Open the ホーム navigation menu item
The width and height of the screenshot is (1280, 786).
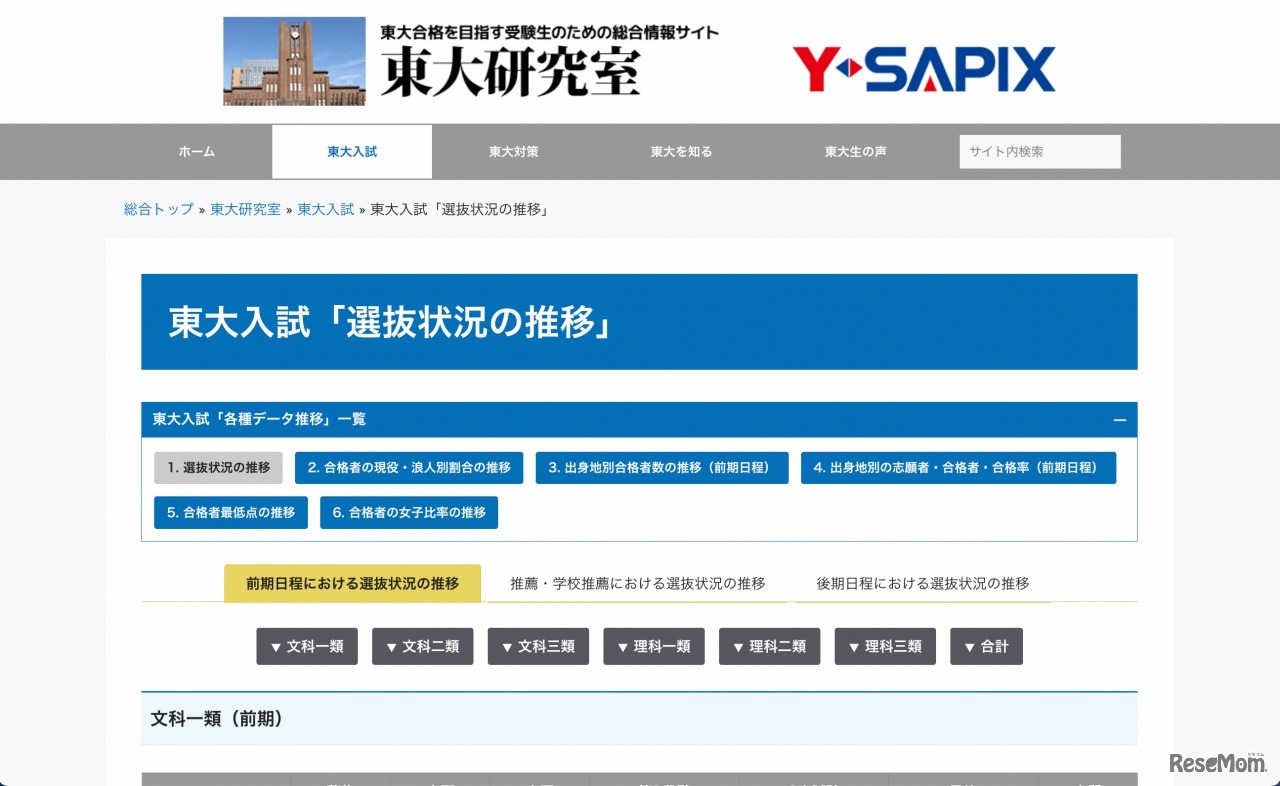point(196,151)
